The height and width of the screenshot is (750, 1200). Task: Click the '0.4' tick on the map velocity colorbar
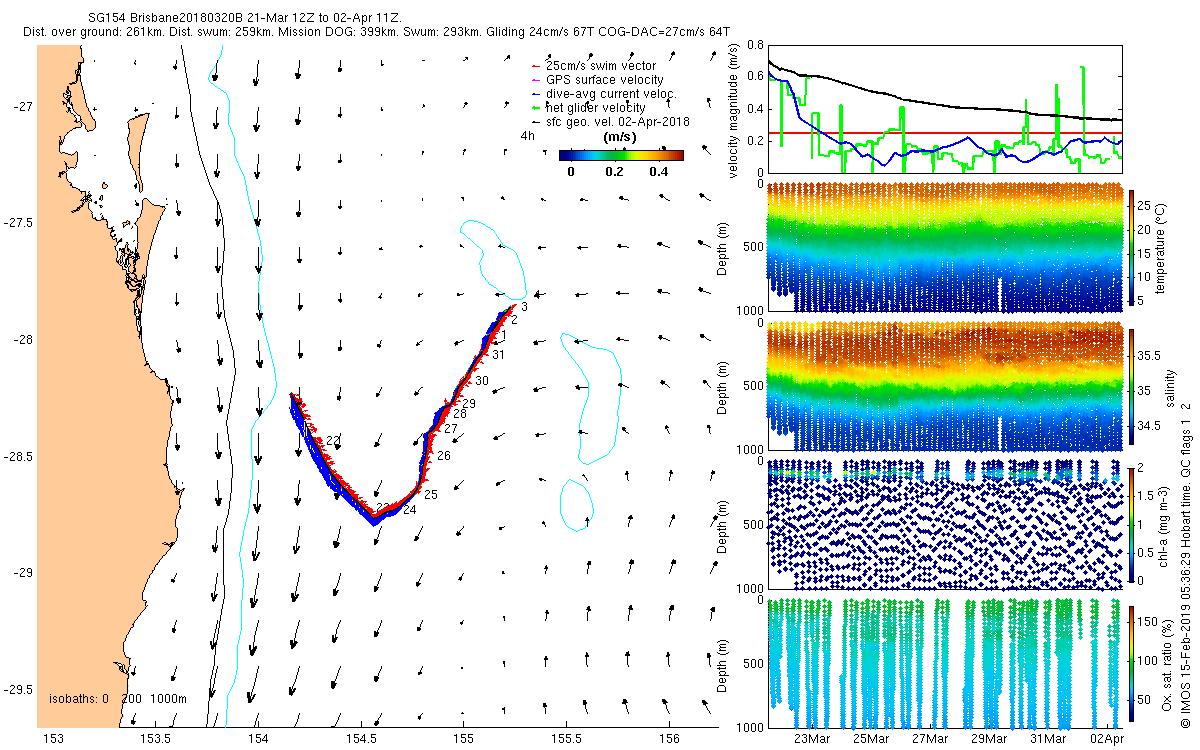click(x=658, y=171)
